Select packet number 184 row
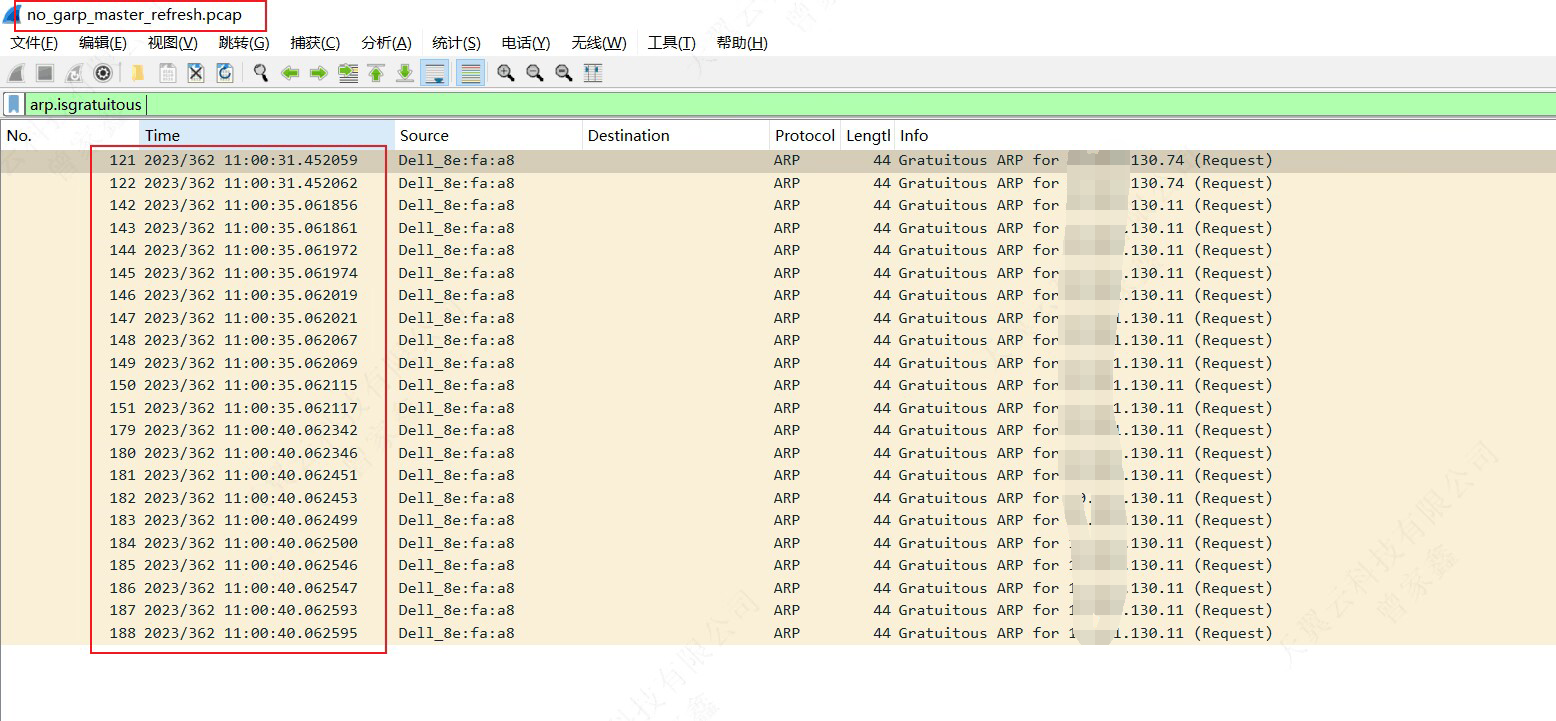 (778, 543)
